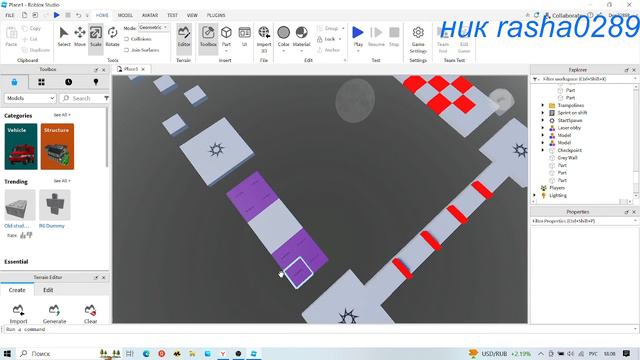
Task: Undo last action in title toolbar
Action: (78, 15)
